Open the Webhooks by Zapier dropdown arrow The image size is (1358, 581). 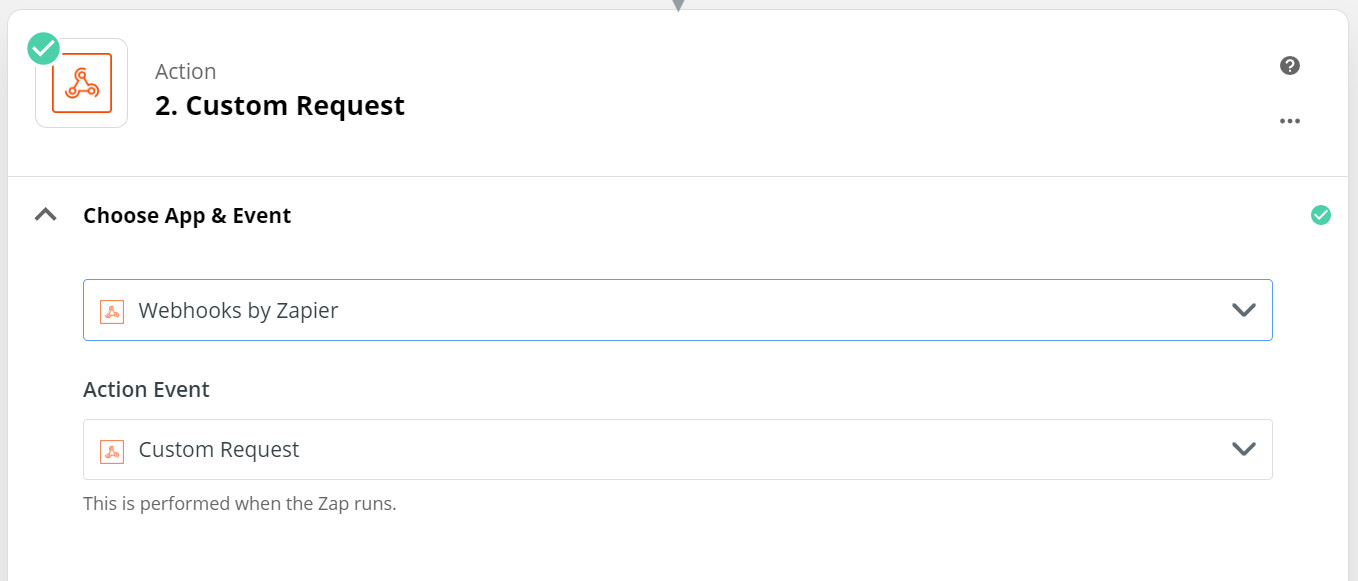(1244, 310)
